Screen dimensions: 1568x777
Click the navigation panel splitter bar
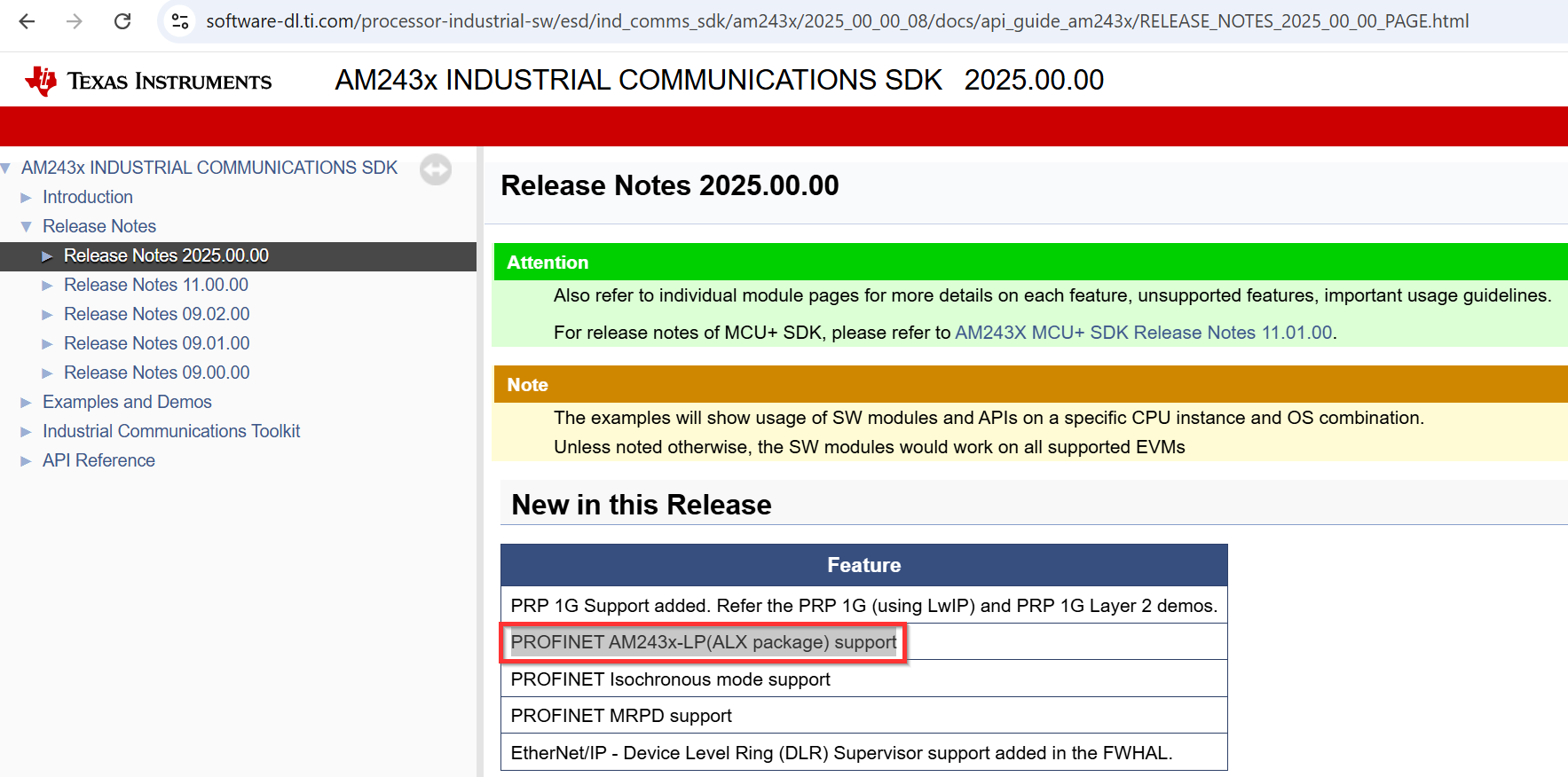pos(480,461)
